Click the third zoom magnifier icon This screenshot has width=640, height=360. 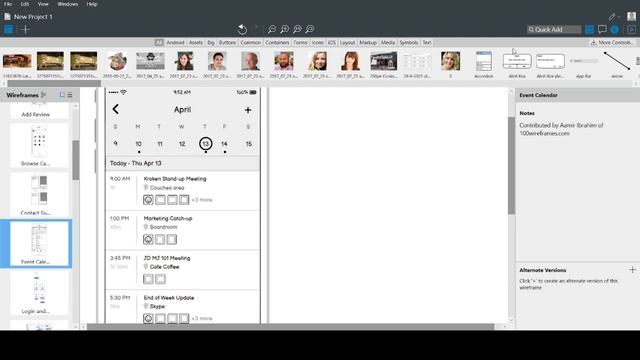point(298,29)
